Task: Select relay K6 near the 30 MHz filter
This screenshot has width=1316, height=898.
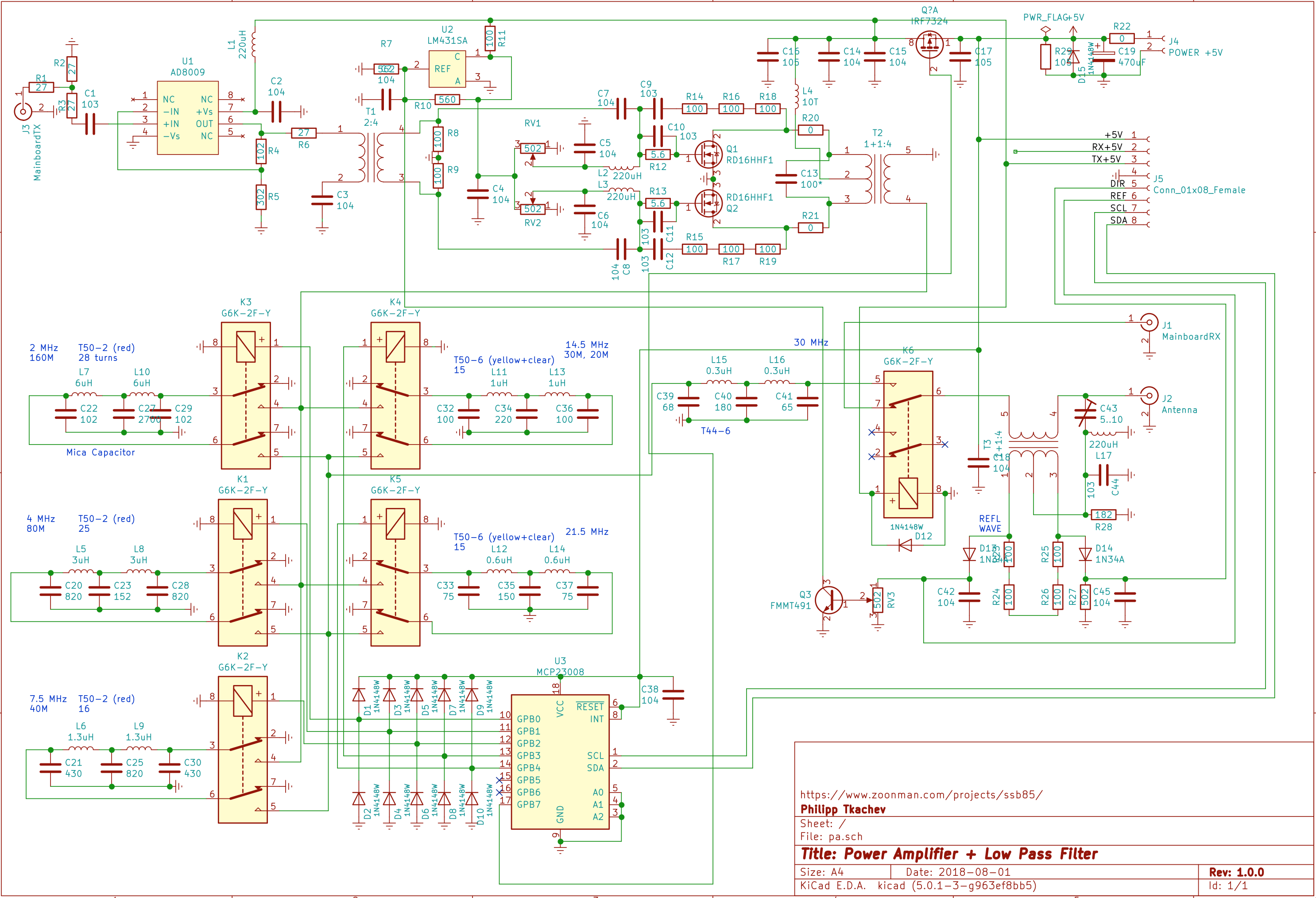Action: [x=908, y=444]
